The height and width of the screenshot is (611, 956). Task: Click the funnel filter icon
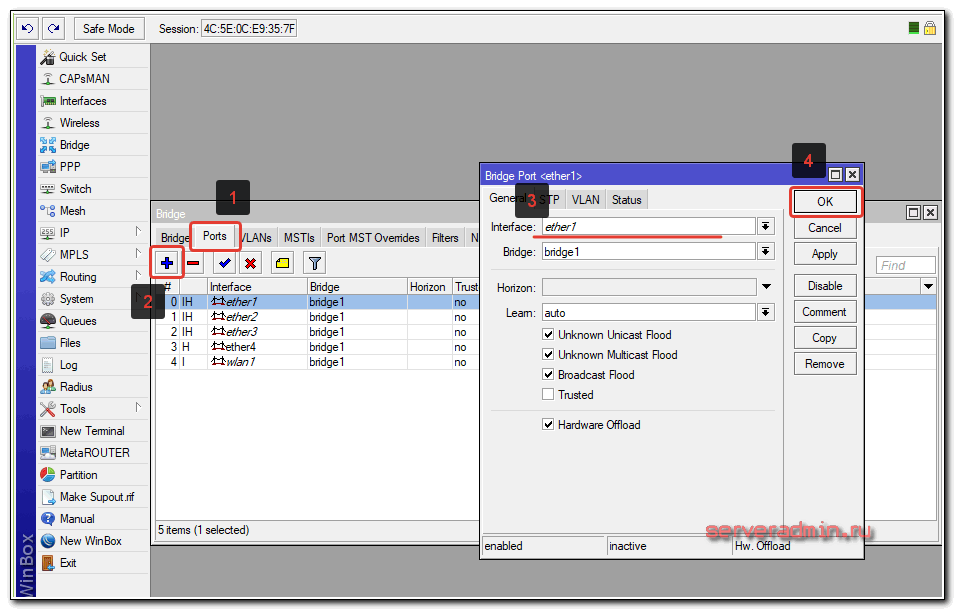pos(314,264)
